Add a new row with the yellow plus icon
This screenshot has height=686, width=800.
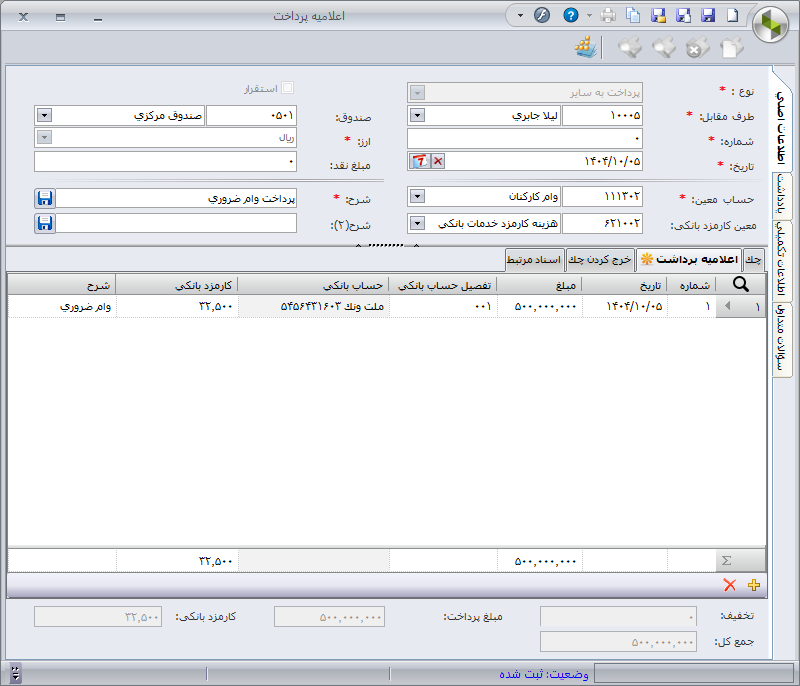(754, 585)
